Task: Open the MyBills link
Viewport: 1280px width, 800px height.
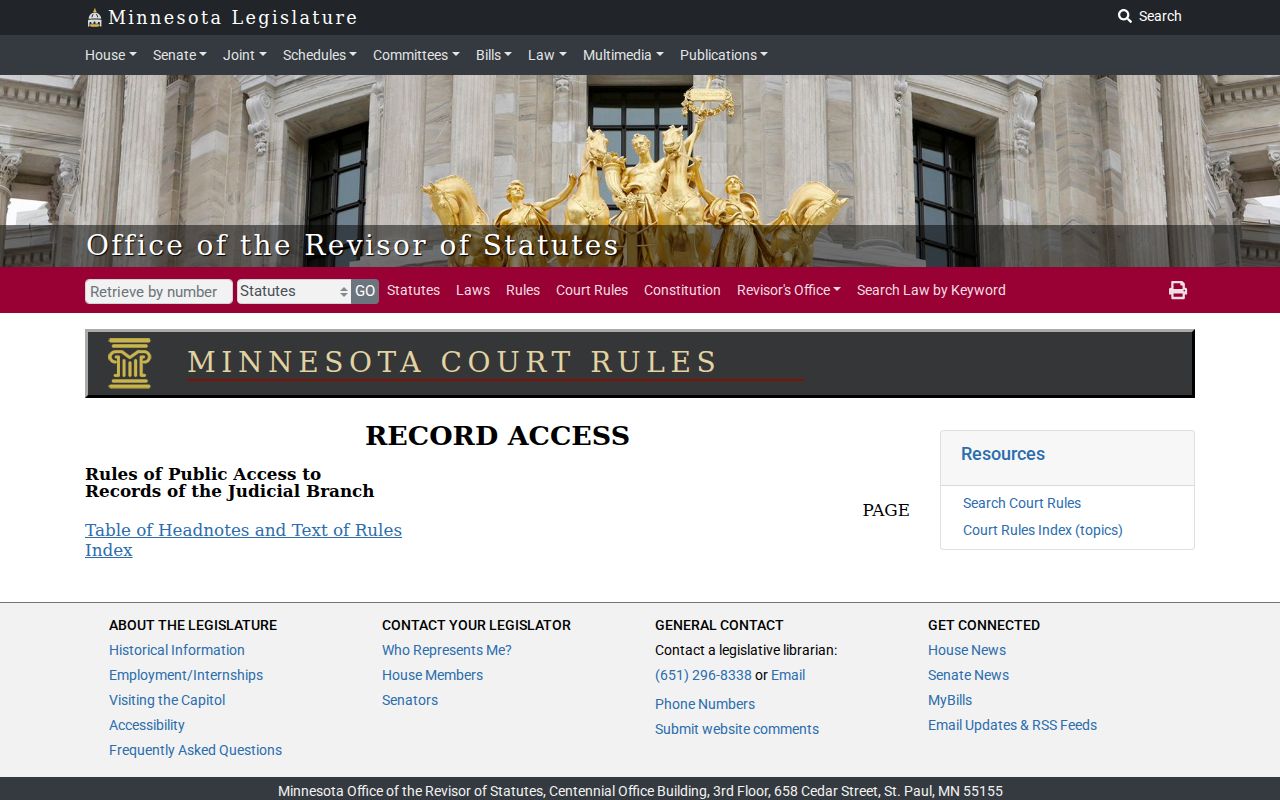Action: point(950,700)
